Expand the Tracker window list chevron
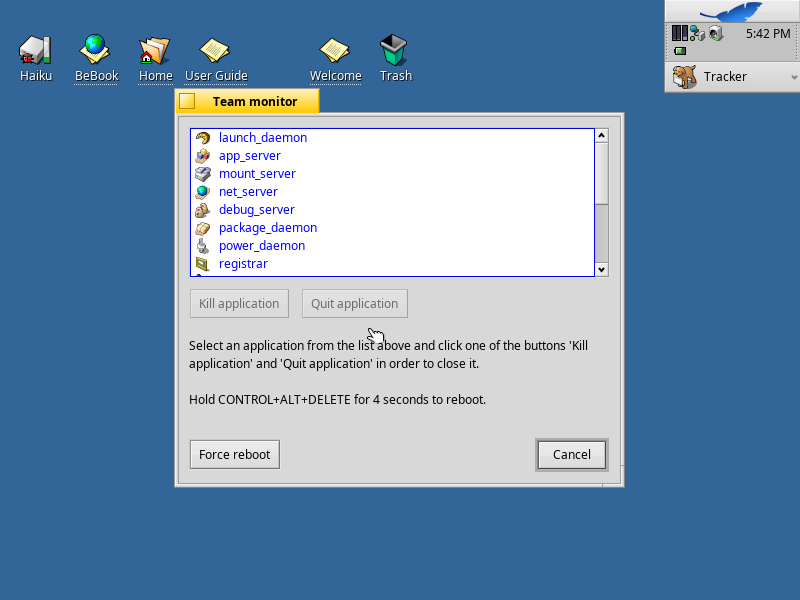 click(793, 77)
